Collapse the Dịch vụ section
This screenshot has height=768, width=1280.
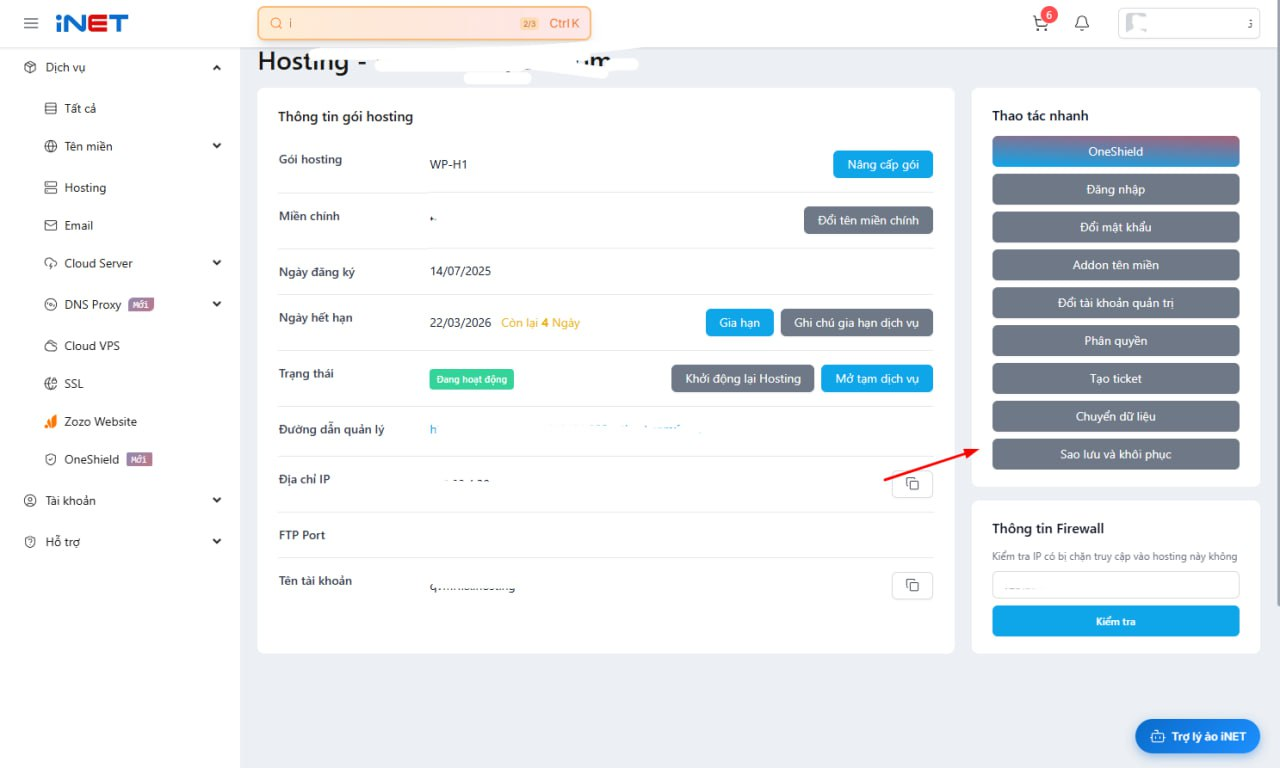(217, 68)
